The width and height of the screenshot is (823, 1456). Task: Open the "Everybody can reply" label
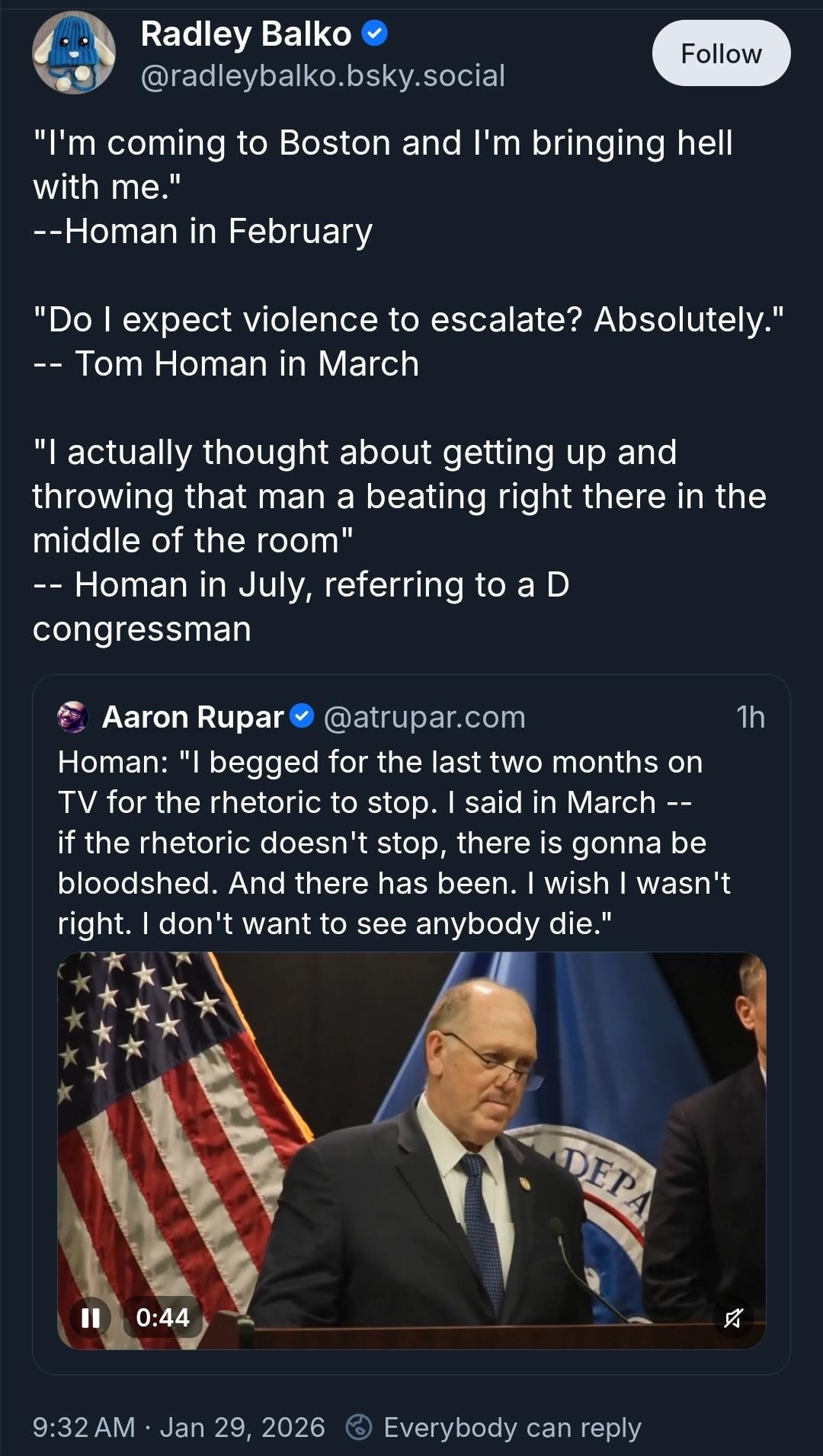(512, 1427)
